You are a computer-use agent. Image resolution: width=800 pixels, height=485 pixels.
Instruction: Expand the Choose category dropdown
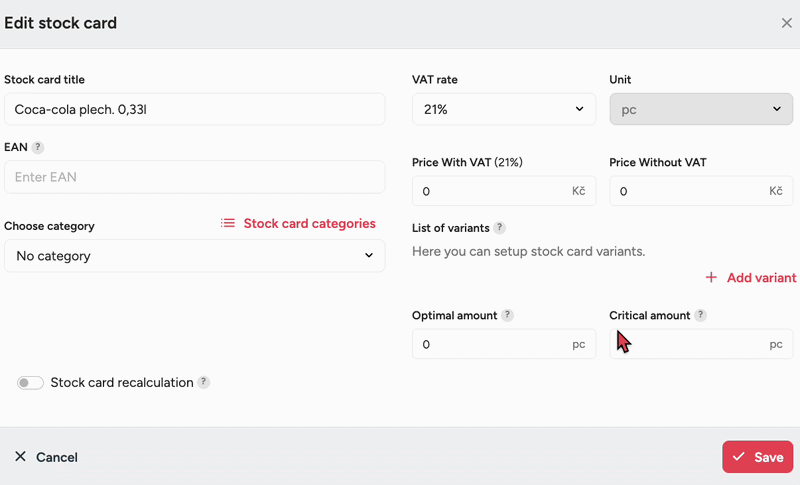194,256
